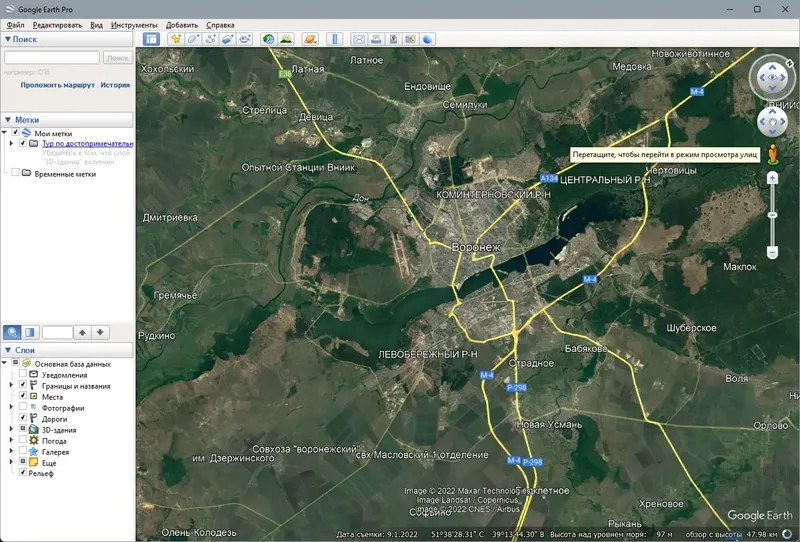
Task: Select the Add Polygon tool
Action: point(193,39)
